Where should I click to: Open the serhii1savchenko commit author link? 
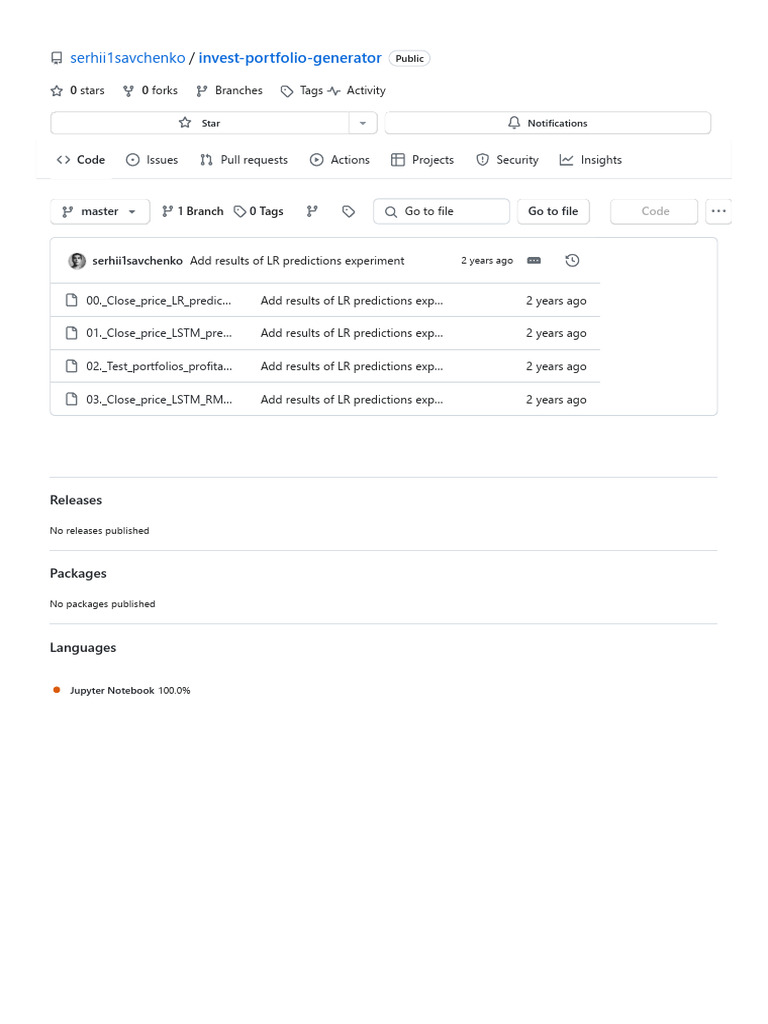tap(137, 261)
